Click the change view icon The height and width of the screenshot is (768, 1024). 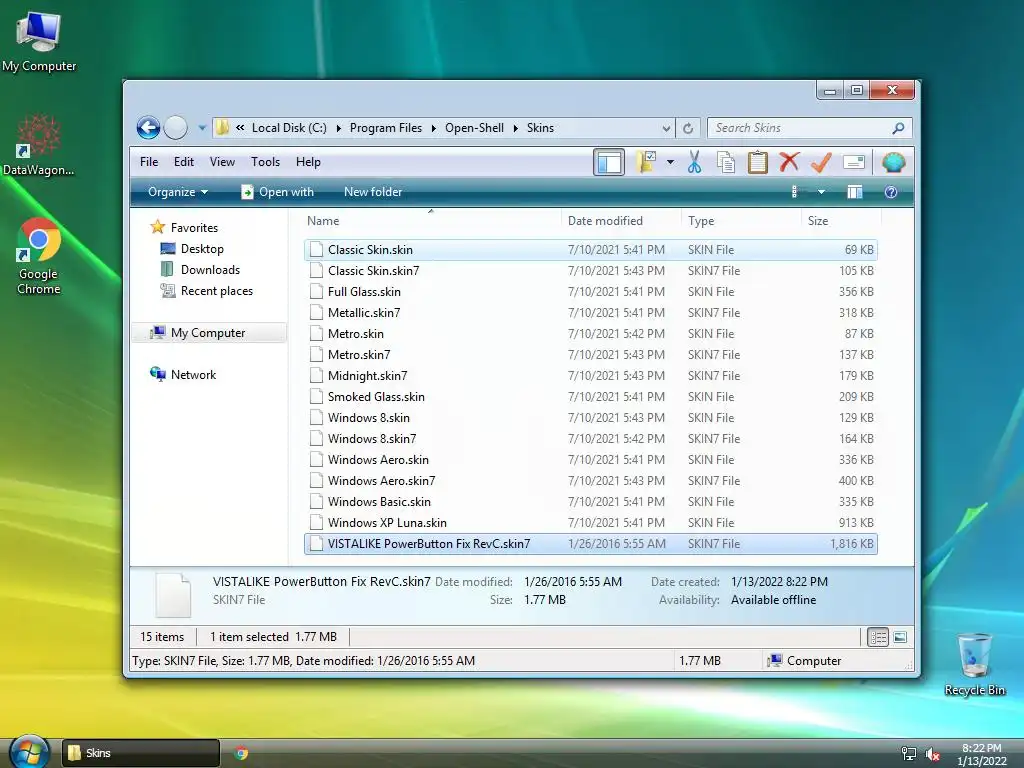click(x=794, y=191)
